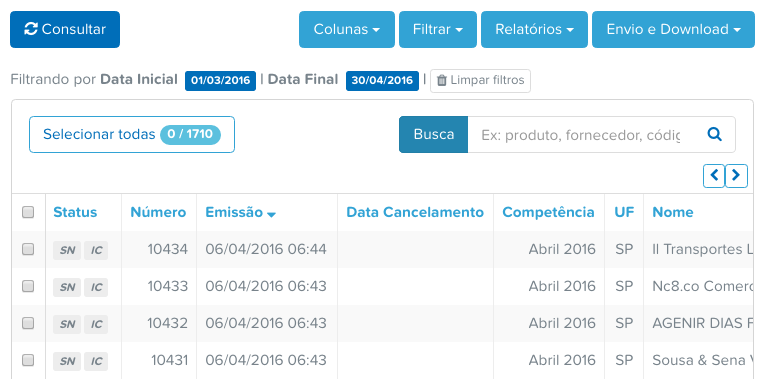This screenshot has width=764, height=379.
Task: Sort by Data Cancelamento column header
Action: pos(415,212)
